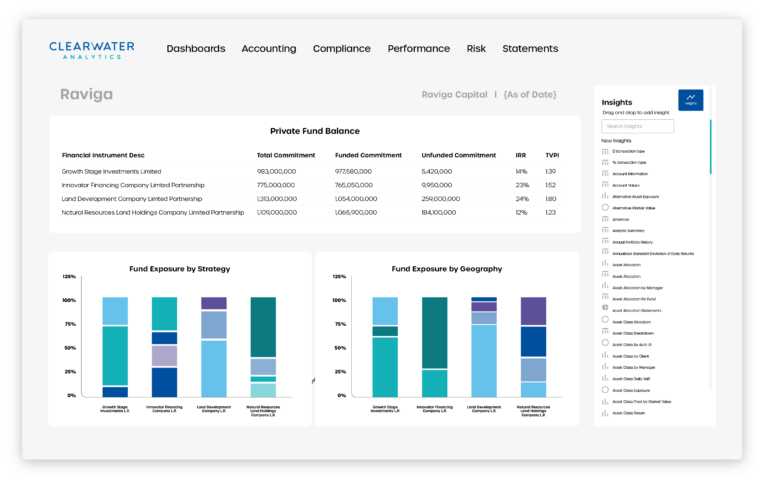Click the Fund Exposure by Strategy title

pos(180,269)
